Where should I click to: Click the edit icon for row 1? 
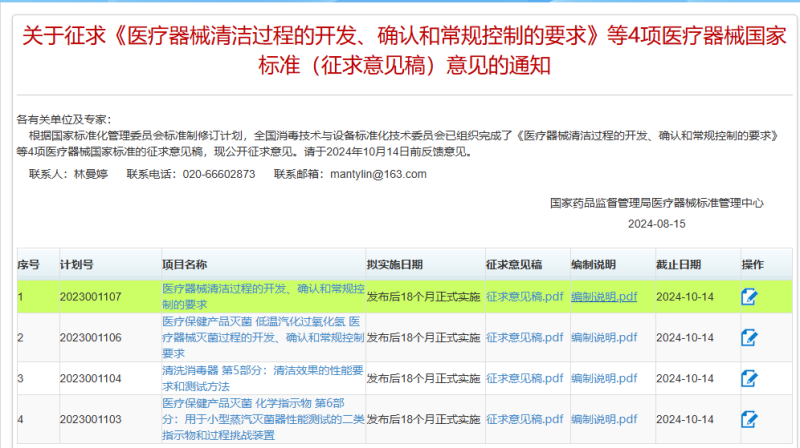tap(749, 296)
